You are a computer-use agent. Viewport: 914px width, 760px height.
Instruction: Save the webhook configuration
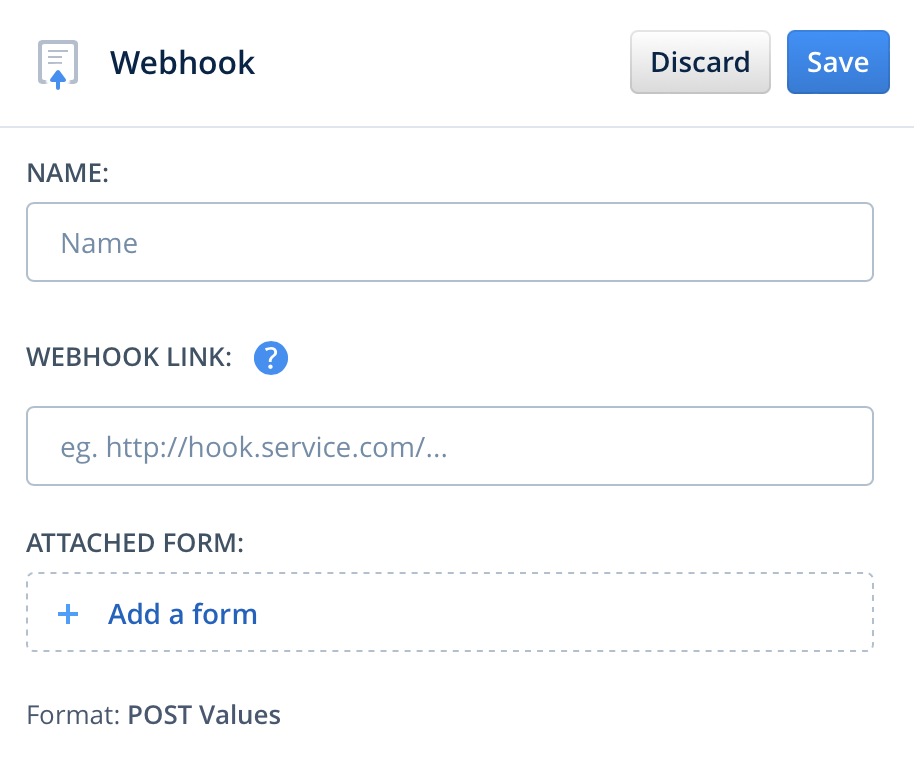tap(838, 62)
